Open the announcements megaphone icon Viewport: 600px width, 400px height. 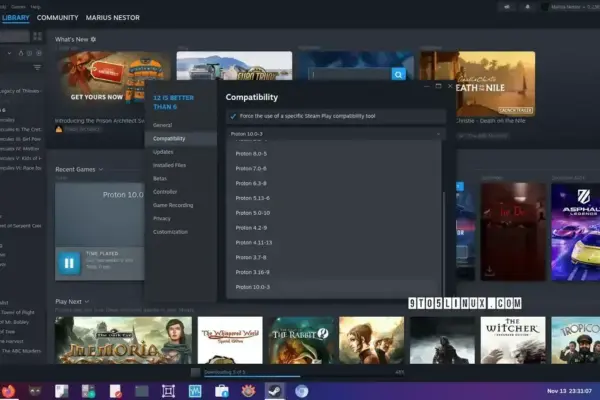(x=507, y=7)
